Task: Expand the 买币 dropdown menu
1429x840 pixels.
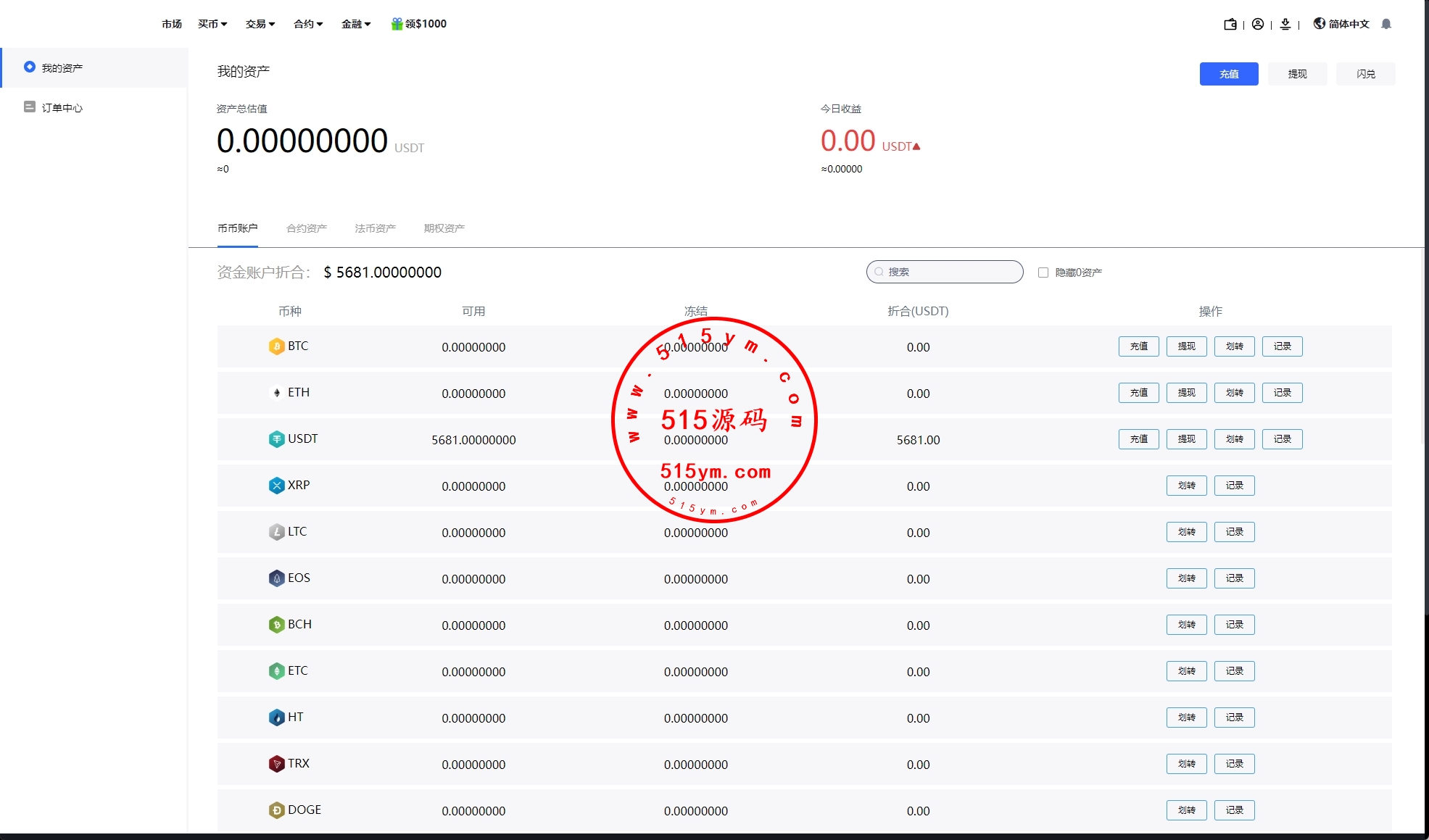Action: (212, 24)
